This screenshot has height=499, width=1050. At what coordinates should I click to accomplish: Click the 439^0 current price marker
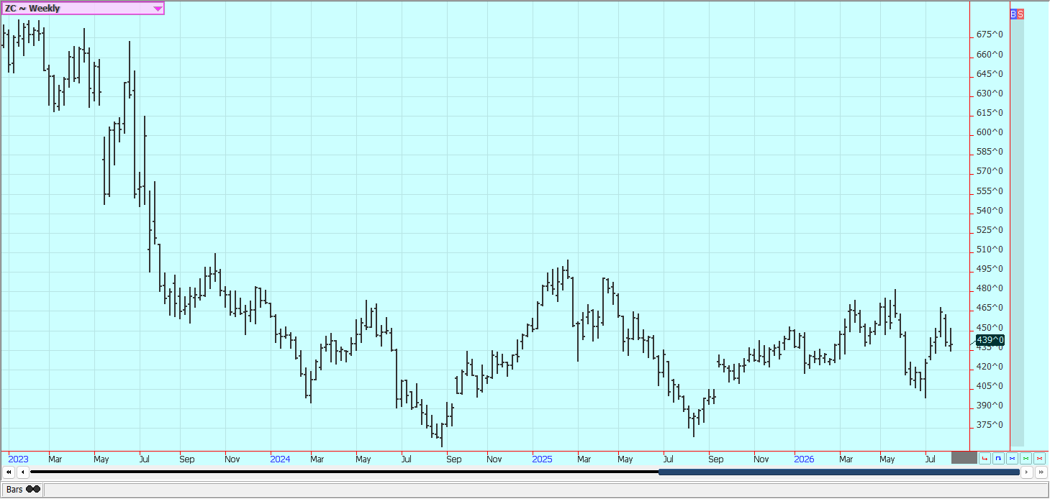coord(991,340)
